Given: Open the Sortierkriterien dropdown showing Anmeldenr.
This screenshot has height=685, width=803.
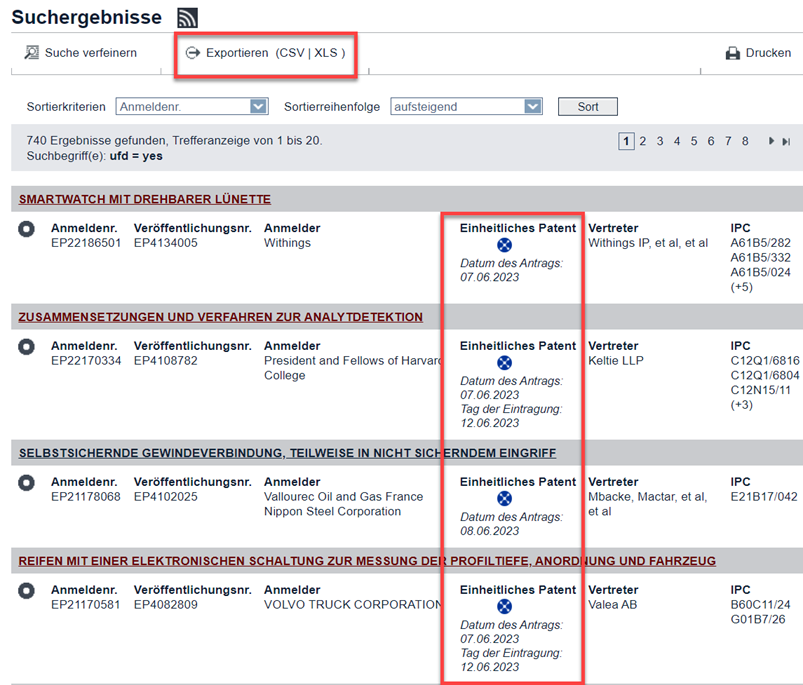Looking at the screenshot, I should point(192,106).
